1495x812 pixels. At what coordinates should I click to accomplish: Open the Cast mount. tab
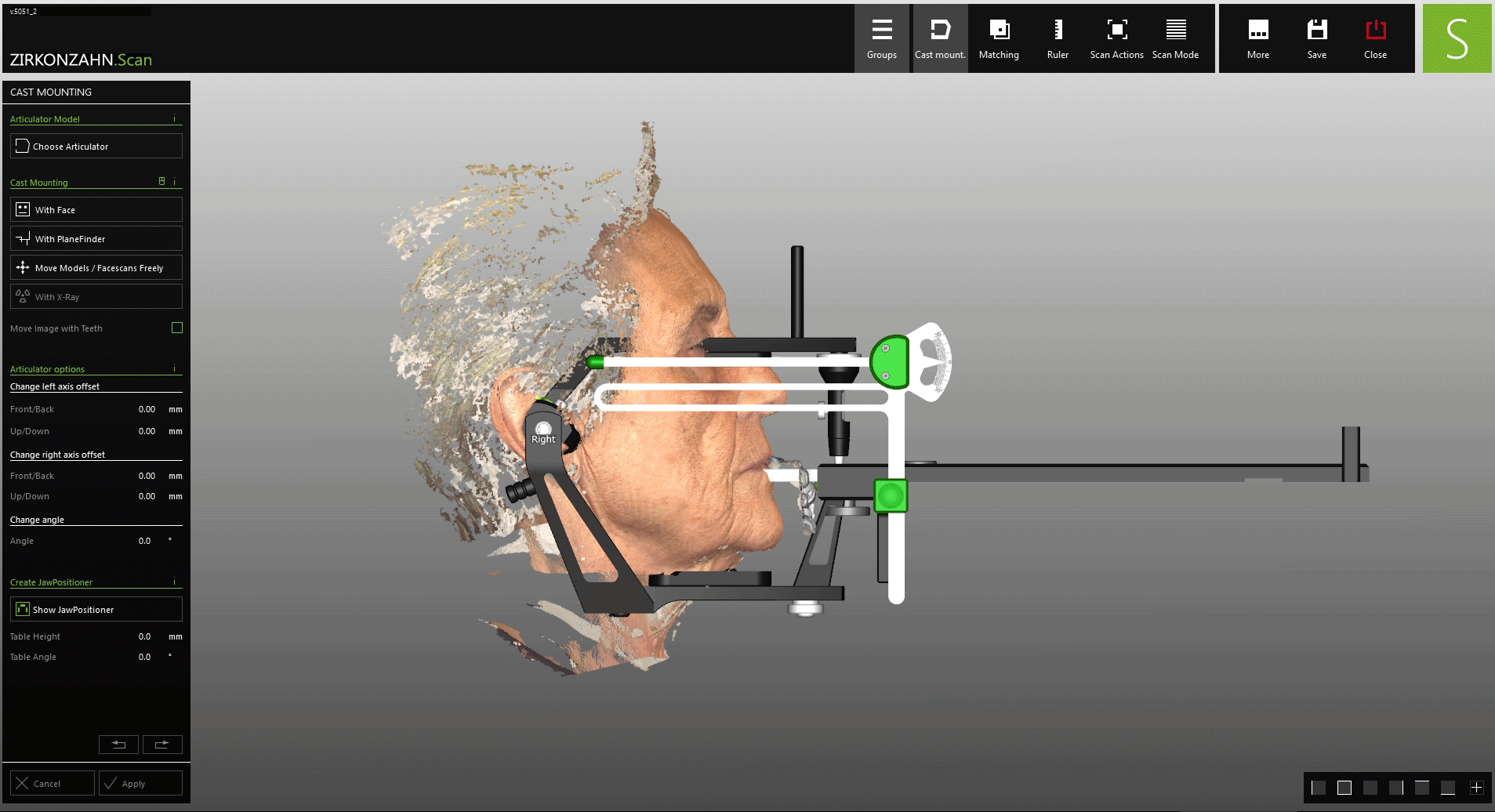[939, 38]
